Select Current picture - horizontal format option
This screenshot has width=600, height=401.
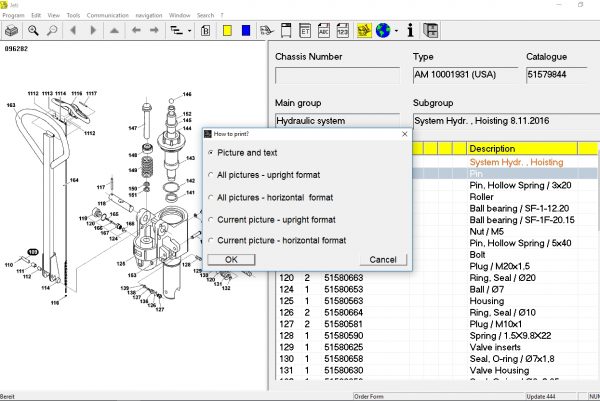point(210,240)
